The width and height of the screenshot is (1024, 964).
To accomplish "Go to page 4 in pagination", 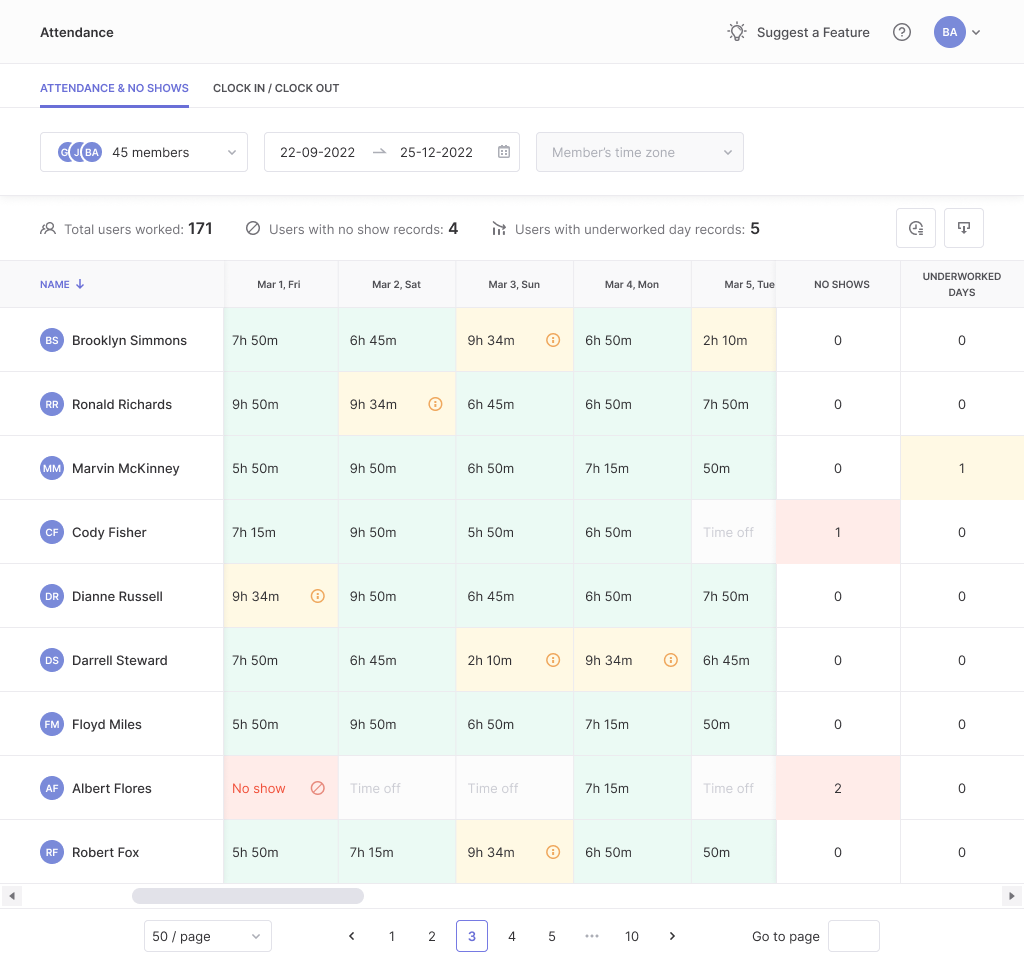I will pos(512,936).
